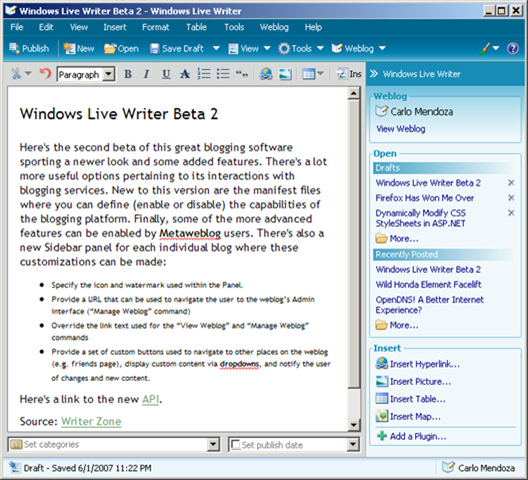Toggle bold formatting
Viewport: 528px width, 480px height.
click(128, 74)
